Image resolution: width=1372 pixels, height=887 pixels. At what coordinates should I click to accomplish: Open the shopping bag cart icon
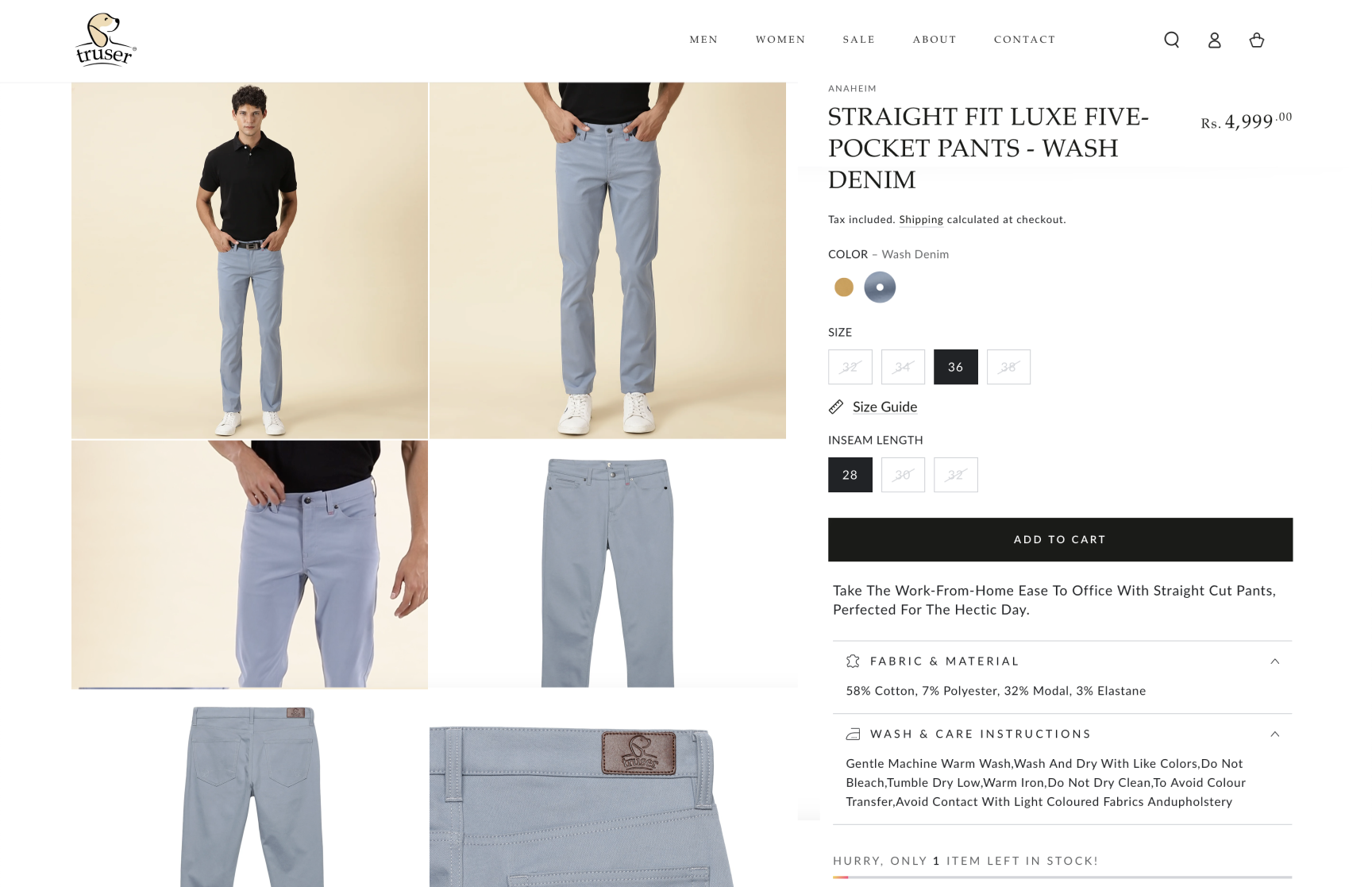1256,40
